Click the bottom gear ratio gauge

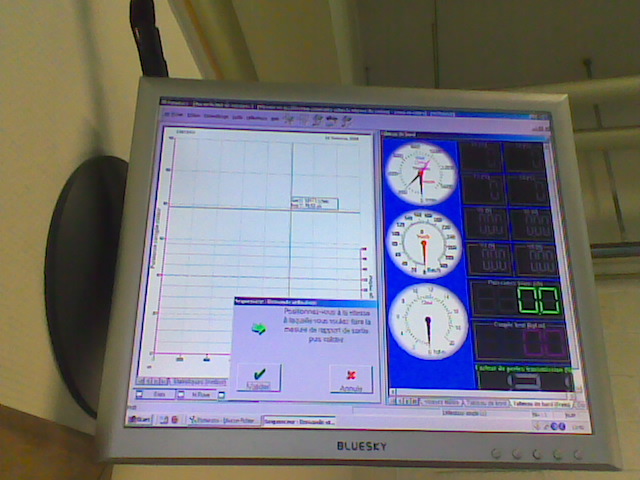tap(427, 322)
